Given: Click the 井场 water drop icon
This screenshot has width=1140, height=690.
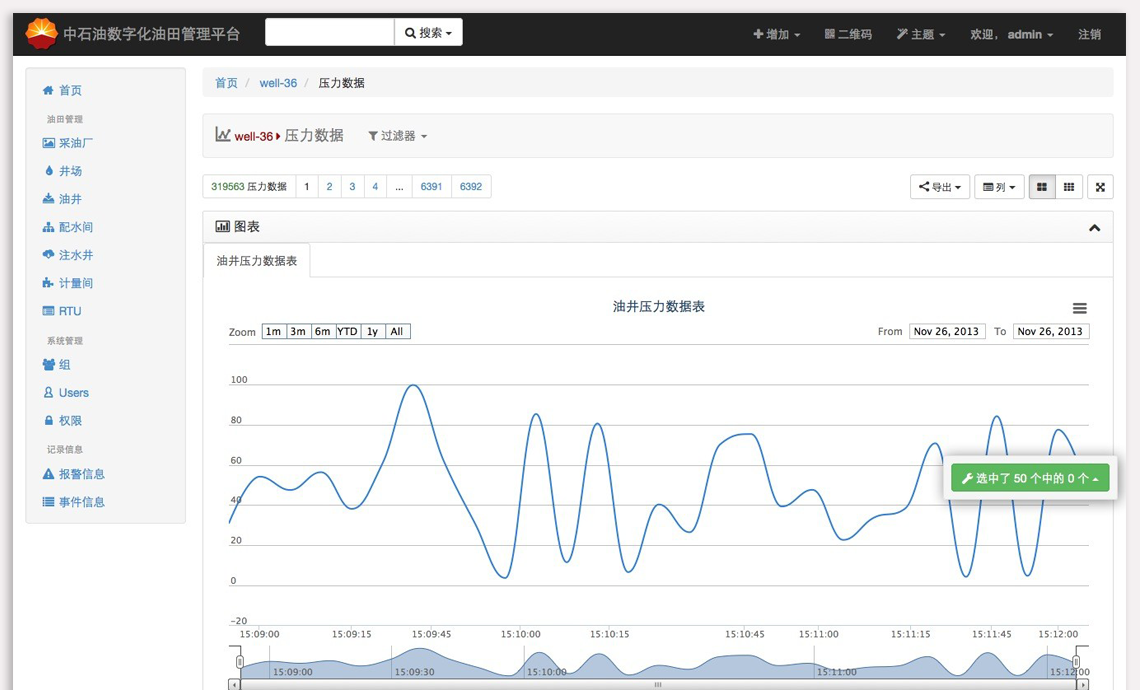Looking at the screenshot, I should click(x=48, y=171).
